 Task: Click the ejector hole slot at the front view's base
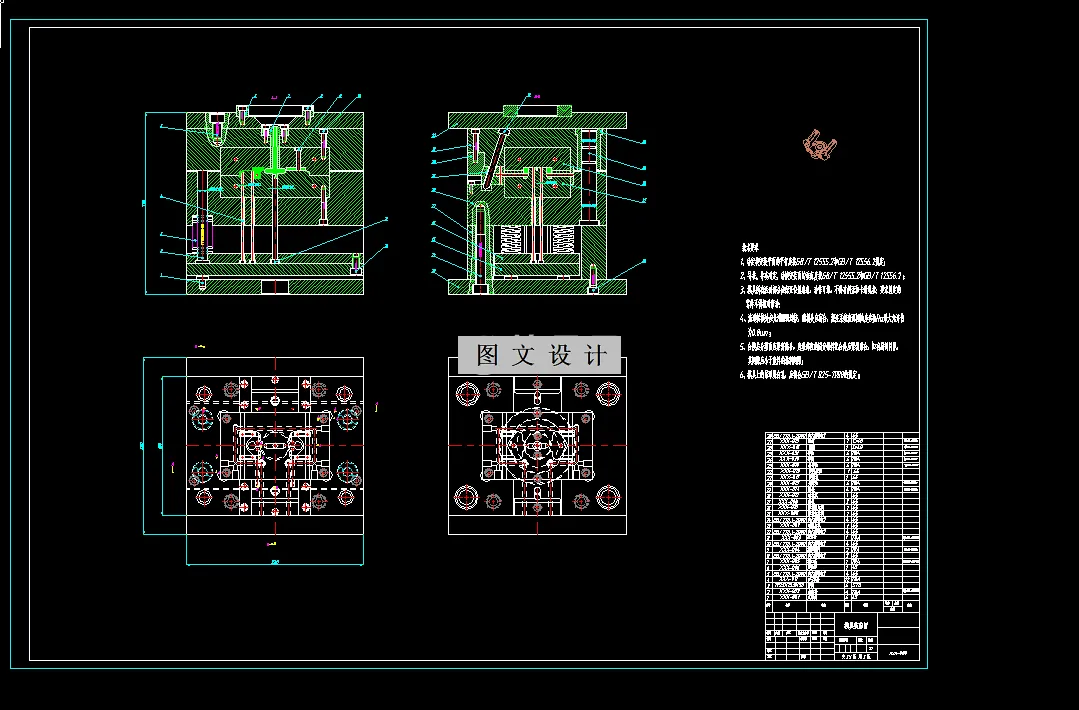274,286
